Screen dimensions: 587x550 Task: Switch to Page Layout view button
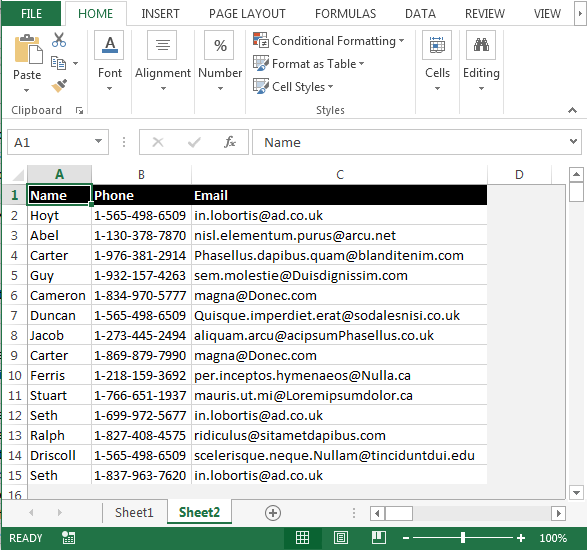click(x=340, y=538)
